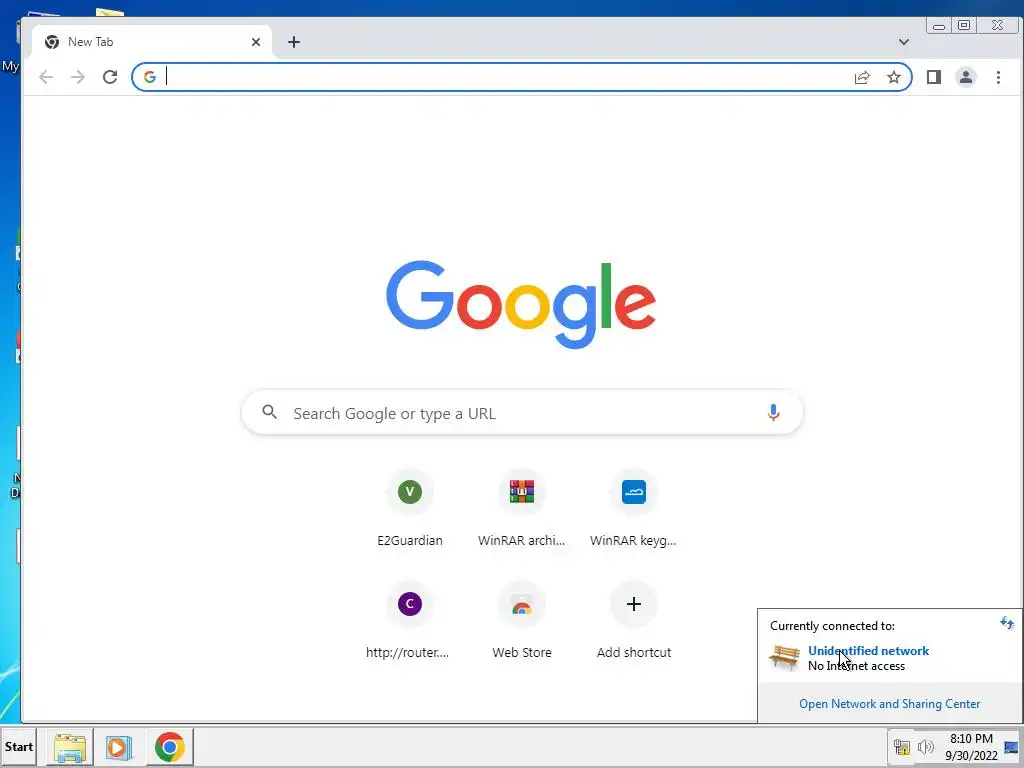Share this page via the share icon
The image size is (1024, 768).
pos(862,77)
